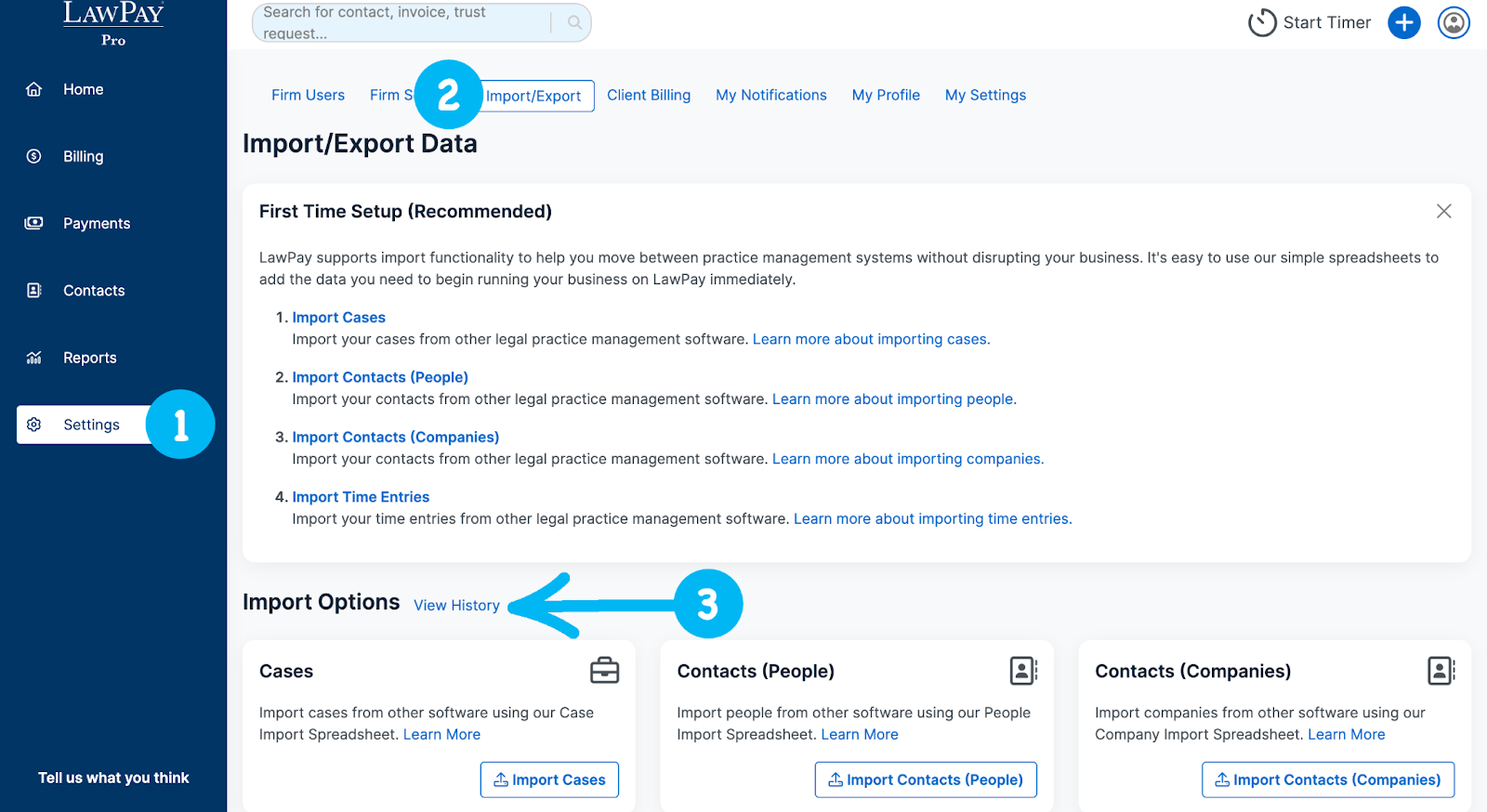Click the View History link
Image resolution: width=1487 pixels, height=812 pixels.
pos(456,605)
